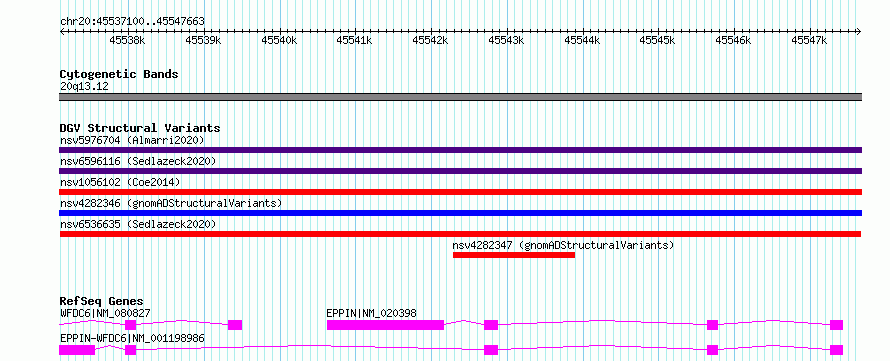The height and width of the screenshot is (361, 890).
Task: Click the chr20:45537100..45547663 region label
Action: tap(132, 22)
